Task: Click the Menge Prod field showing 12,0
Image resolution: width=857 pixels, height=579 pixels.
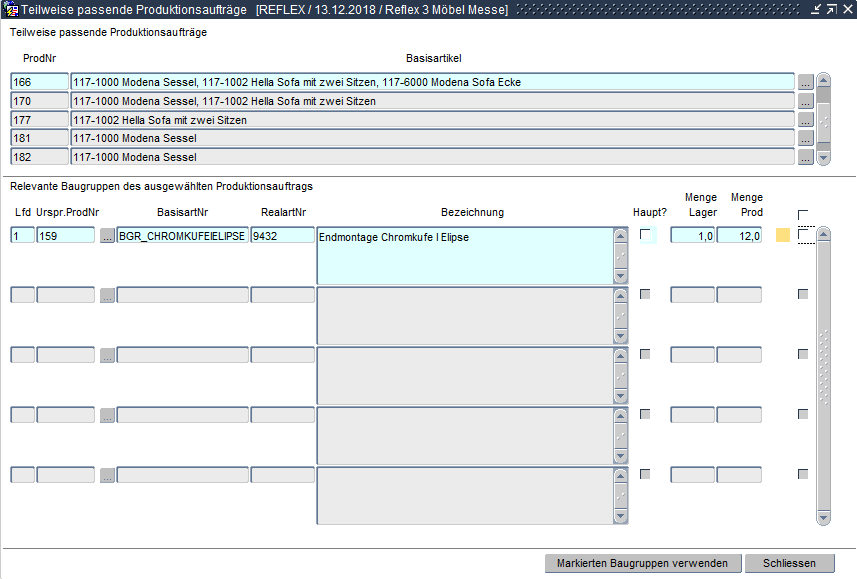Action: (739, 236)
